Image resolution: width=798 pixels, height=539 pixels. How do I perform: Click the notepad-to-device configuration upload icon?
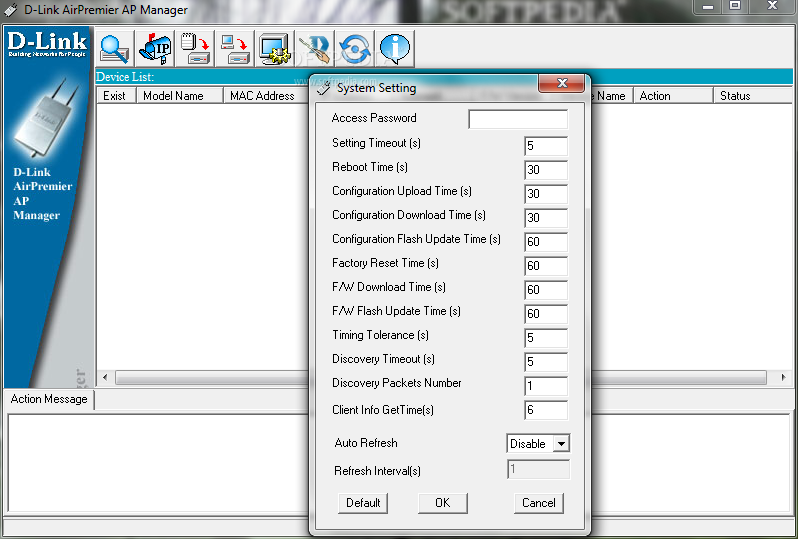coord(195,49)
